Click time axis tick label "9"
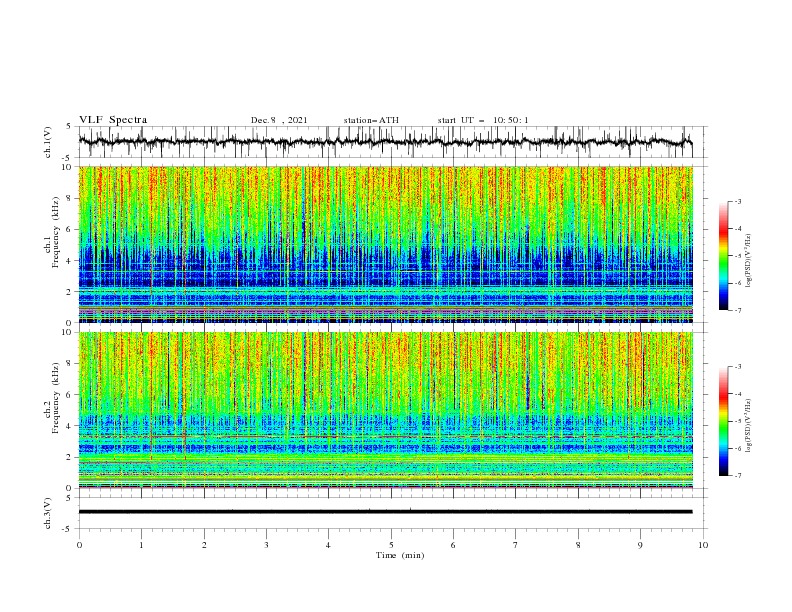 [x=640, y=545]
